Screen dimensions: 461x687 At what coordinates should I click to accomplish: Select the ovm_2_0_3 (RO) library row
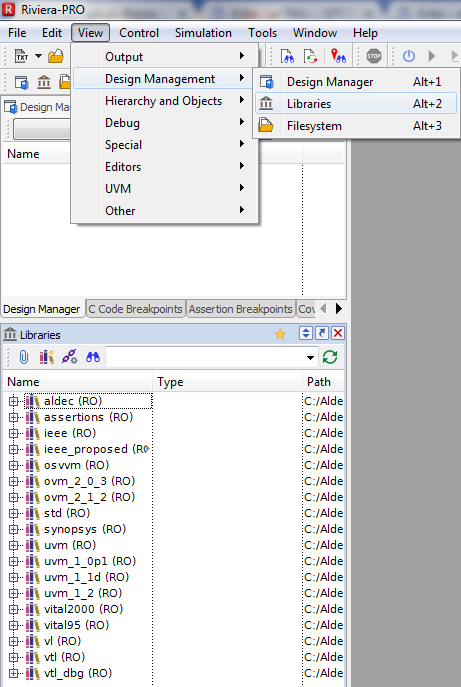89,481
